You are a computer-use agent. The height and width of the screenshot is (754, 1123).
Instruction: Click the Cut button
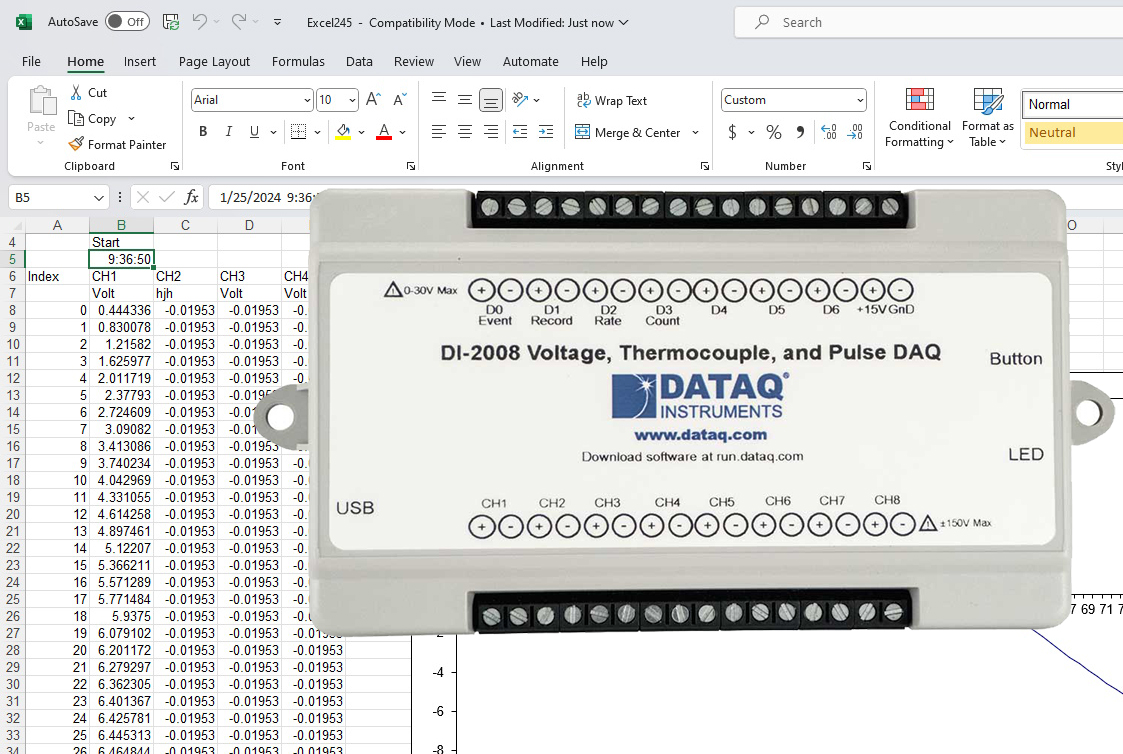point(88,92)
